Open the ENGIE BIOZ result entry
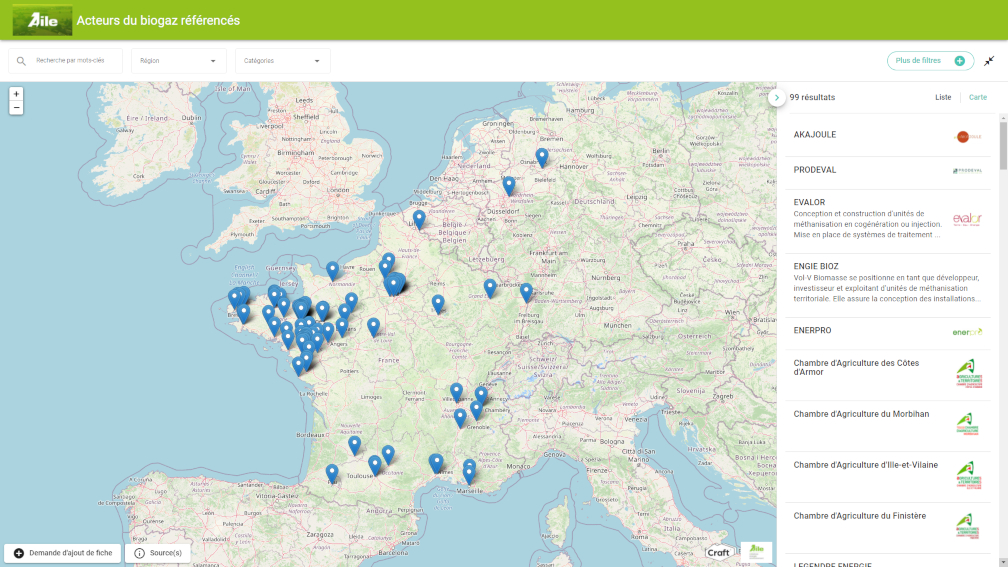Screen dimensions: 1008x567 coord(887,285)
